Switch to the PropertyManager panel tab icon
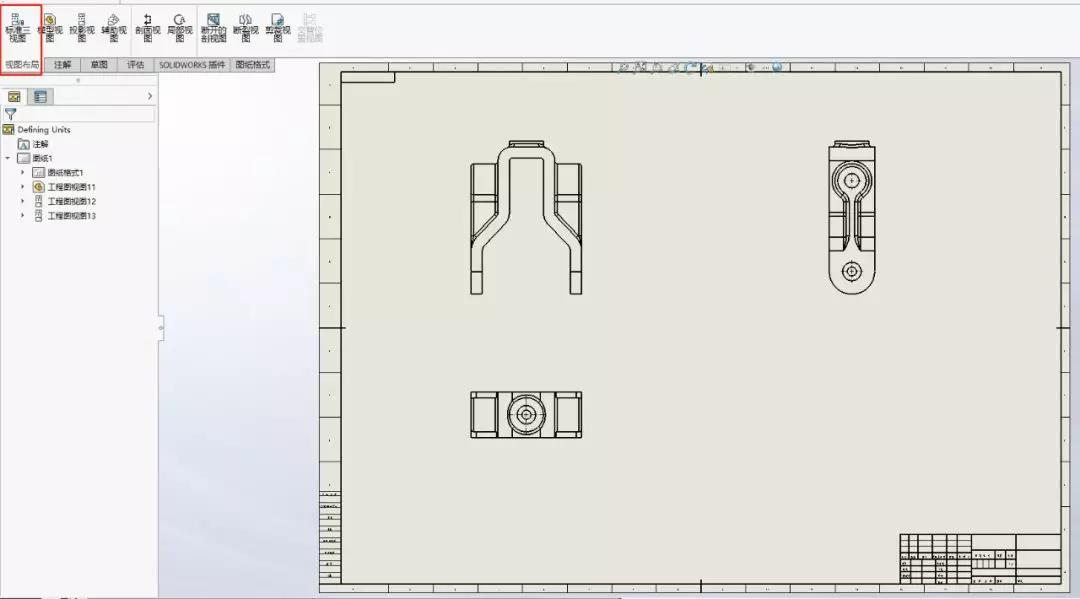 40,97
